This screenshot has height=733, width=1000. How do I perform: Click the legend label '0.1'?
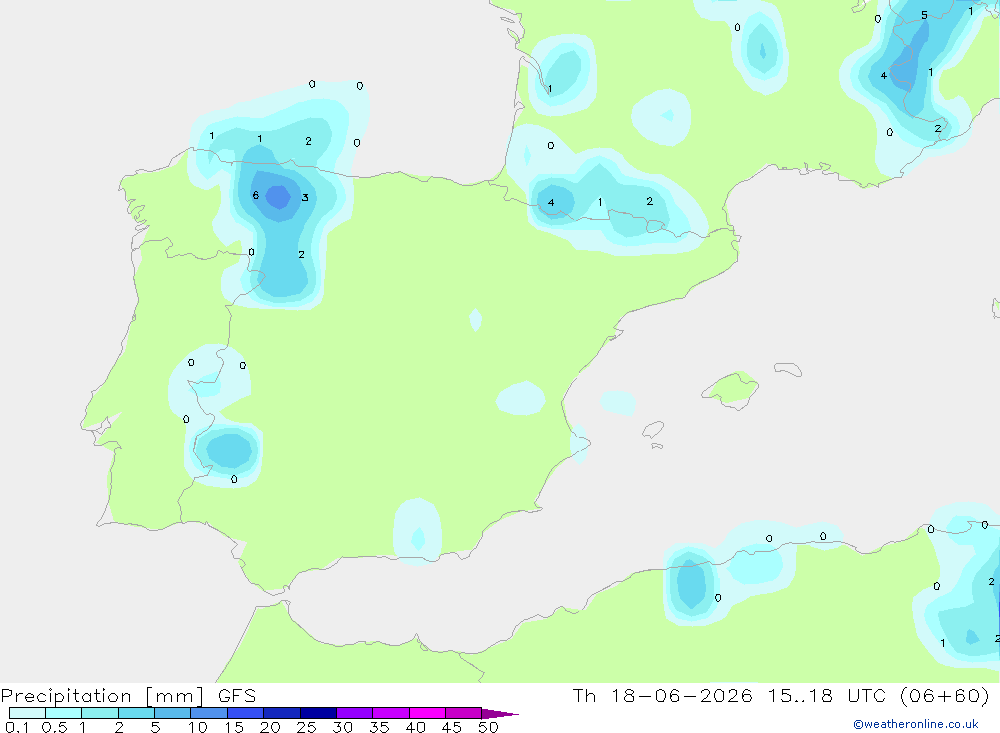pyautogui.click(x=17, y=727)
